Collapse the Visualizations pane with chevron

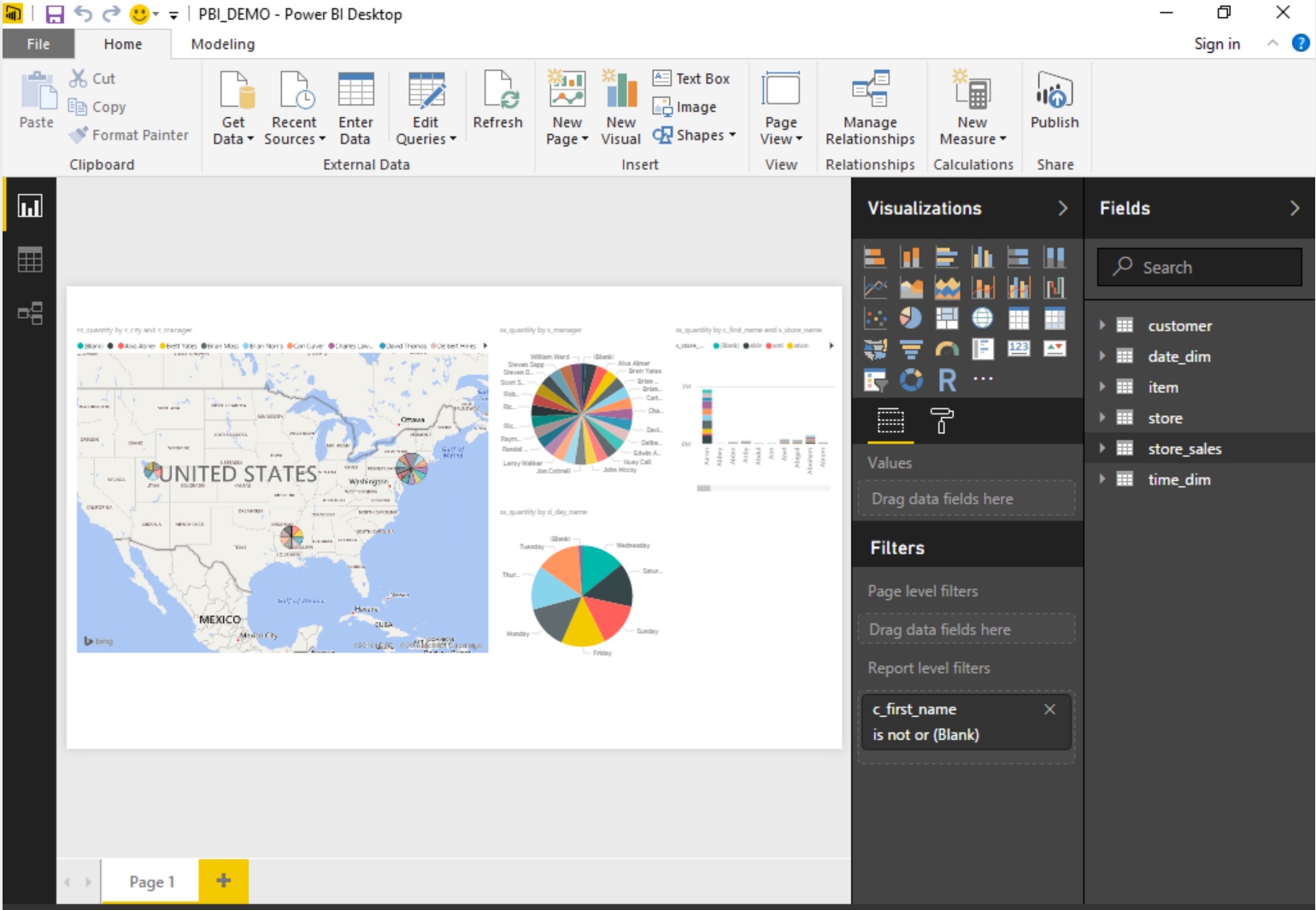pos(1062,208)
